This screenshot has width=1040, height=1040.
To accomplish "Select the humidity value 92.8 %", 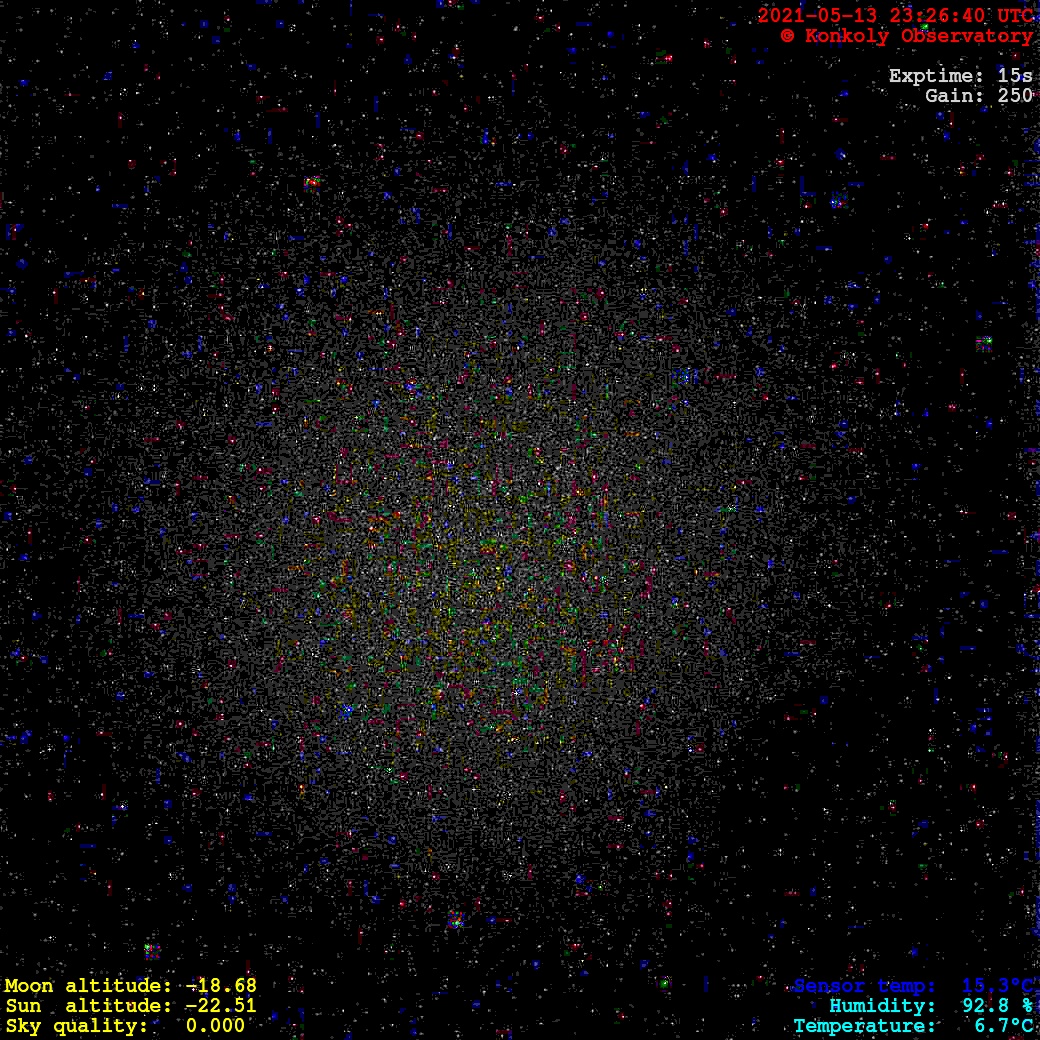I will click(x=997, y=1006).
